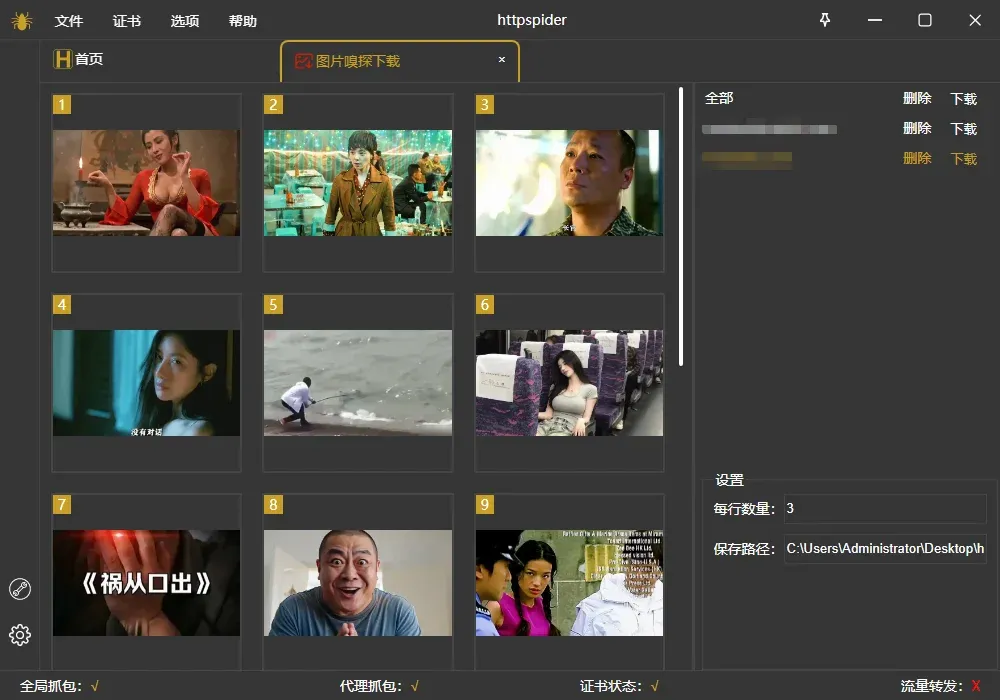Download the gray blurred domain entry
Viewport: 1000px width, 700px height.
tap(964, 129)
